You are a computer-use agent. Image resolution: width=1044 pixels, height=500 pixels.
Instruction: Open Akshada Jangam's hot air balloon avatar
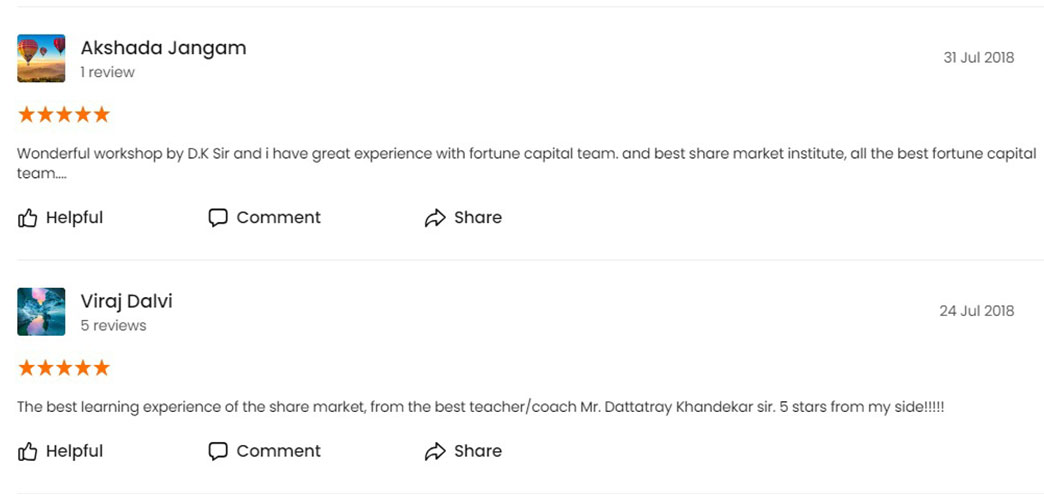click(x=41, y=59)
